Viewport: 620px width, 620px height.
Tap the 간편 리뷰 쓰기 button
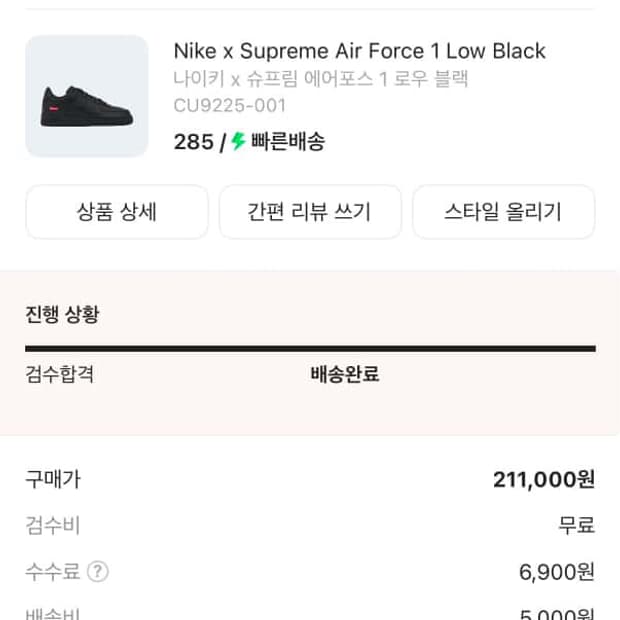pyautogui.click(x=310, y=212)
